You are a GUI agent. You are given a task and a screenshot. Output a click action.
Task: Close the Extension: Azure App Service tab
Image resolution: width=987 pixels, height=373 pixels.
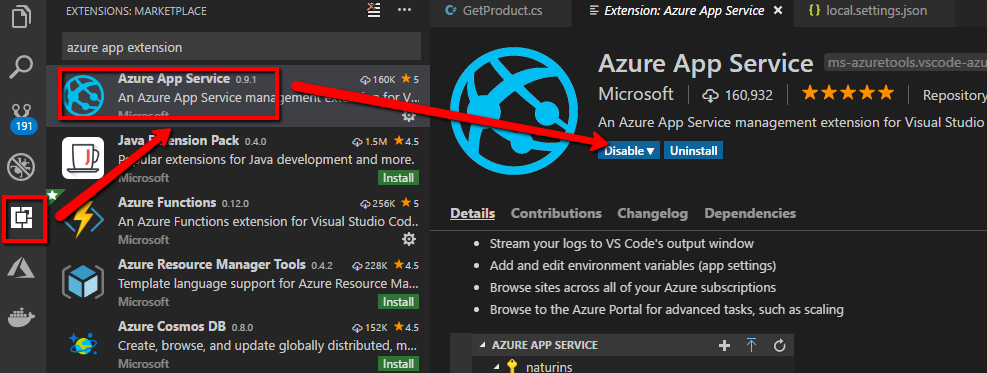(x=779, y=11)
